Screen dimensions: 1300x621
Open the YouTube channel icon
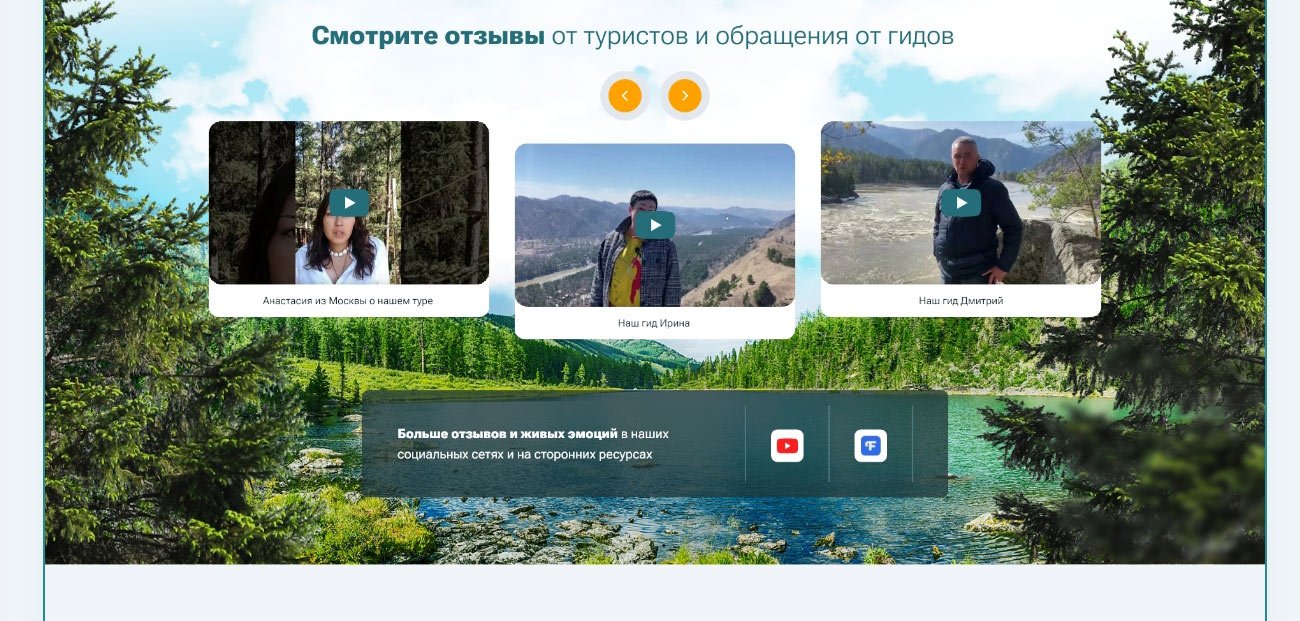point(787,446)
